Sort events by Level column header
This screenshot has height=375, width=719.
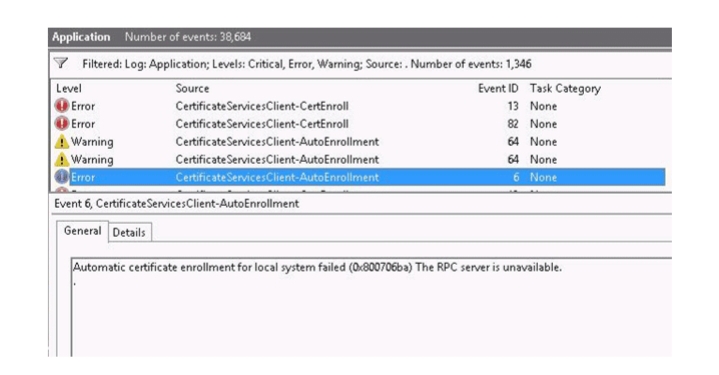click(69, 88)
